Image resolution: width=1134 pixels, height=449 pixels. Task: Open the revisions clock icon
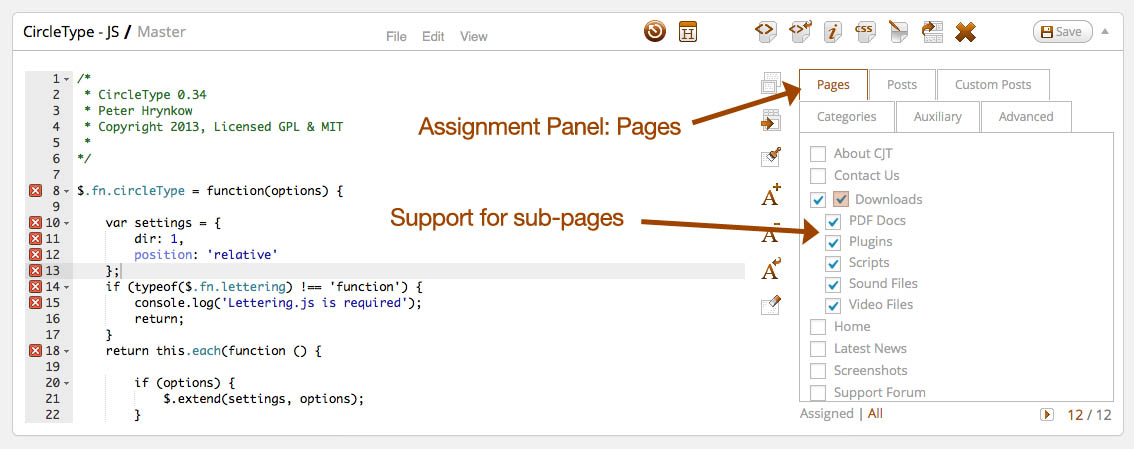(655, 32)
